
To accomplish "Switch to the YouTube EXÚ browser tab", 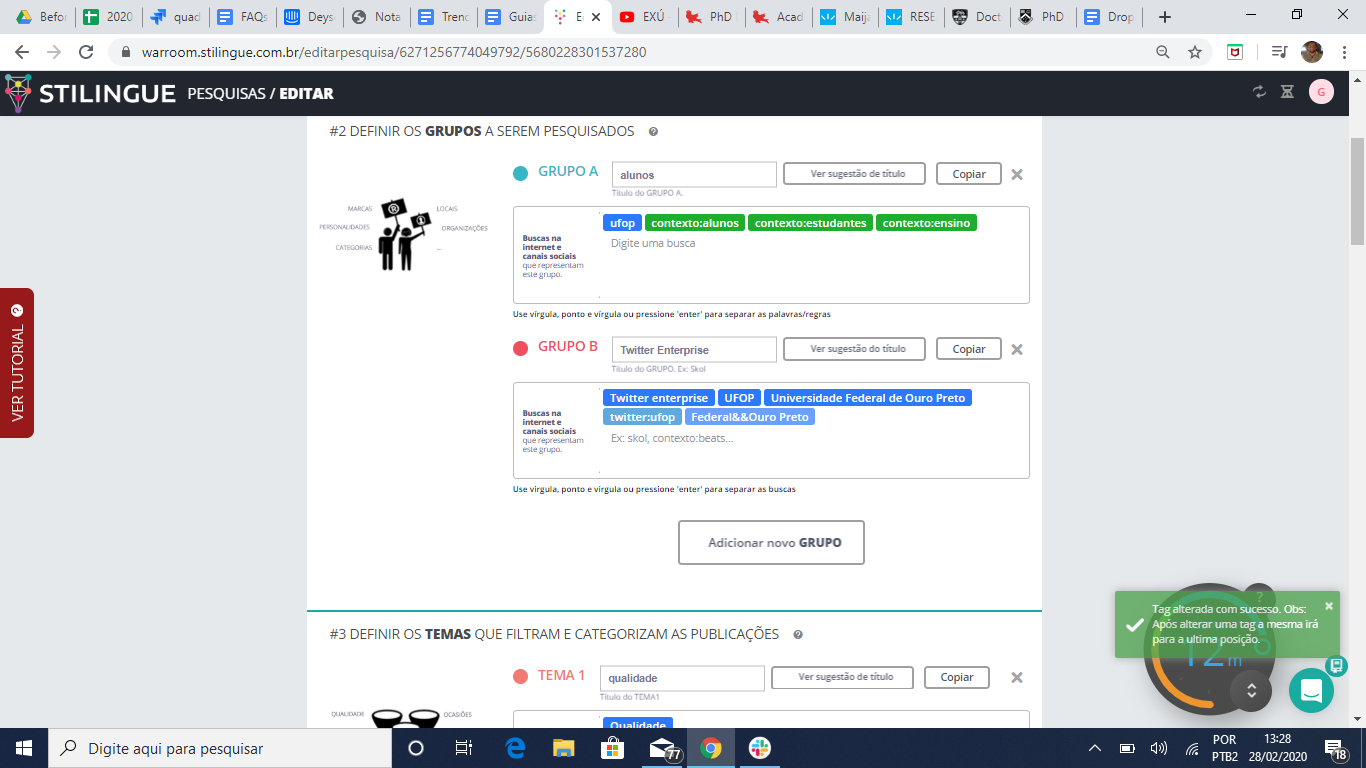I will coord(645,17).
